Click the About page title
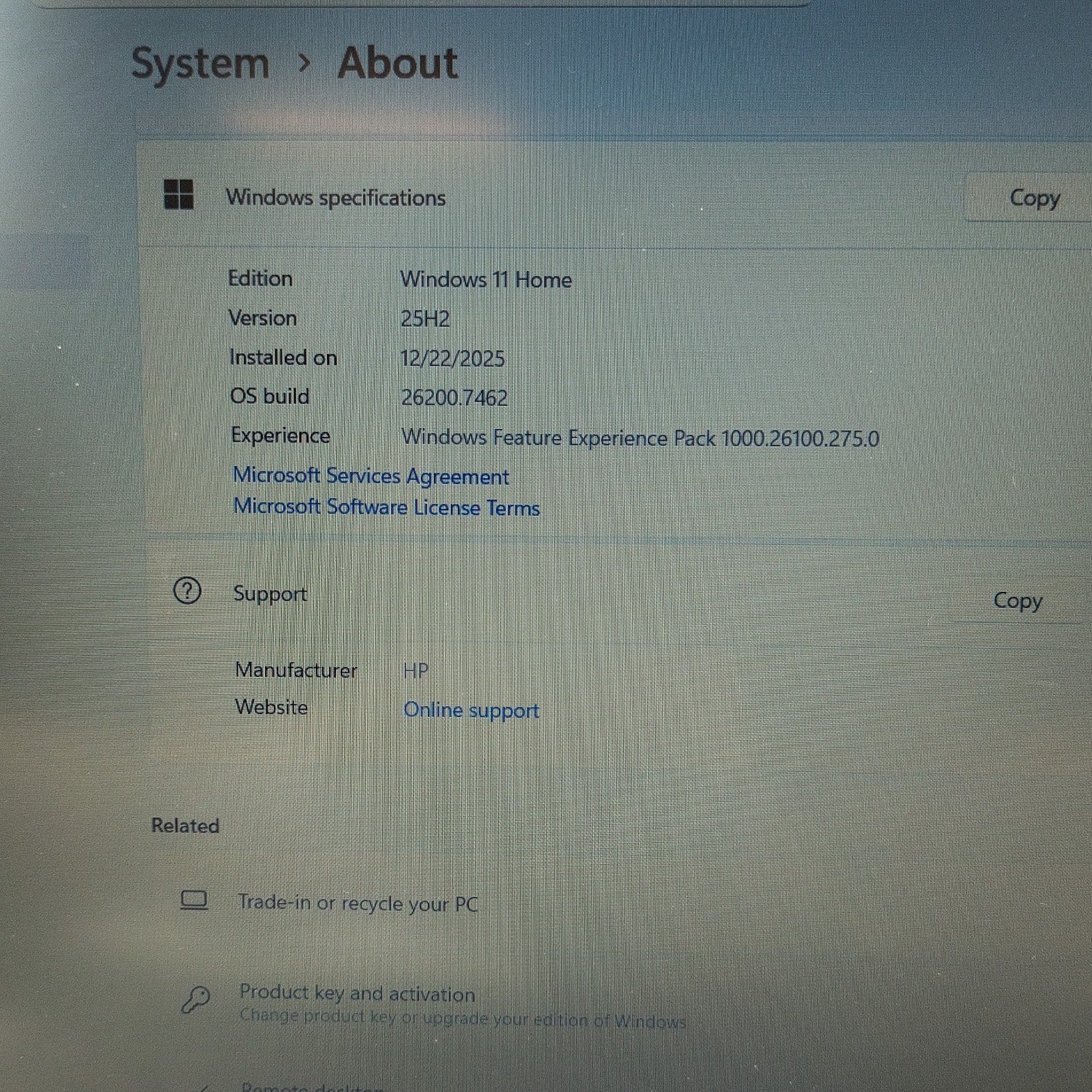This screenshot has width=1092, height=1092. [397, 63]
